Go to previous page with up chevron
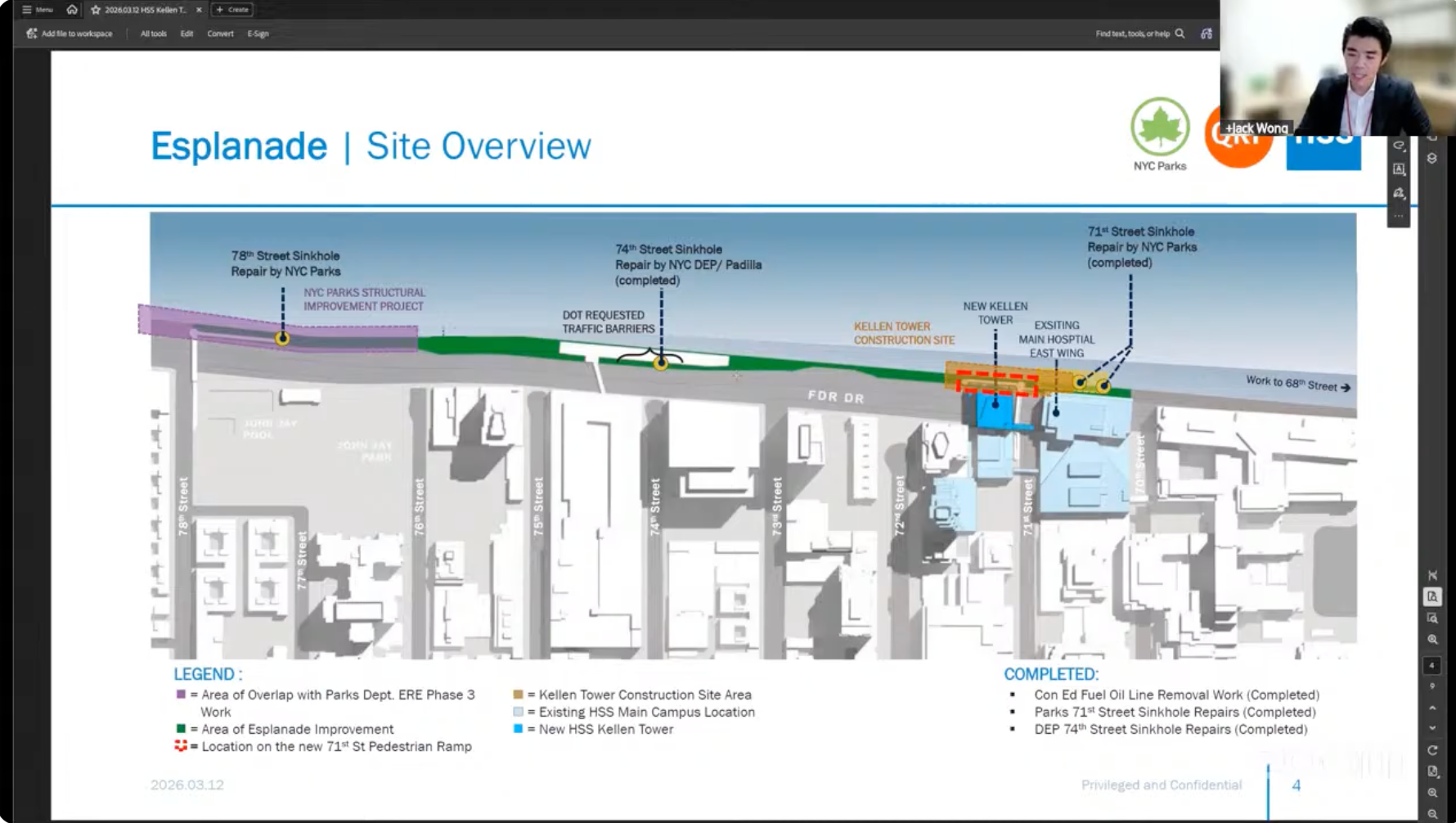 [x=1432, y=708]
